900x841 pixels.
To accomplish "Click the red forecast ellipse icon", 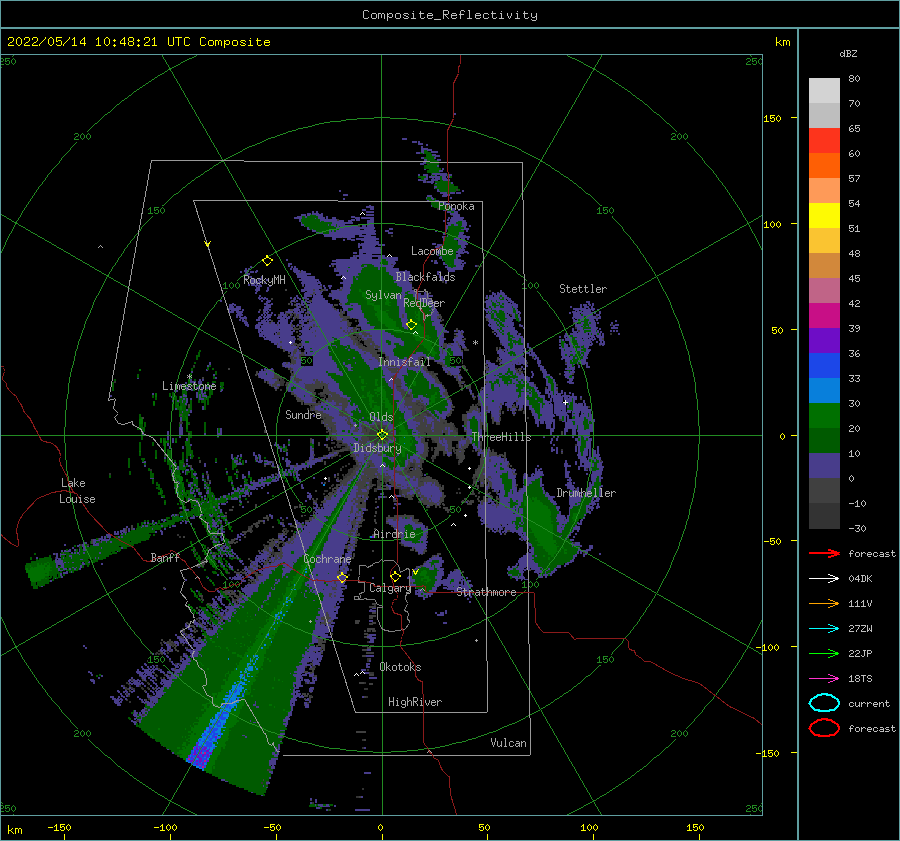I will [x=824, y=728].
